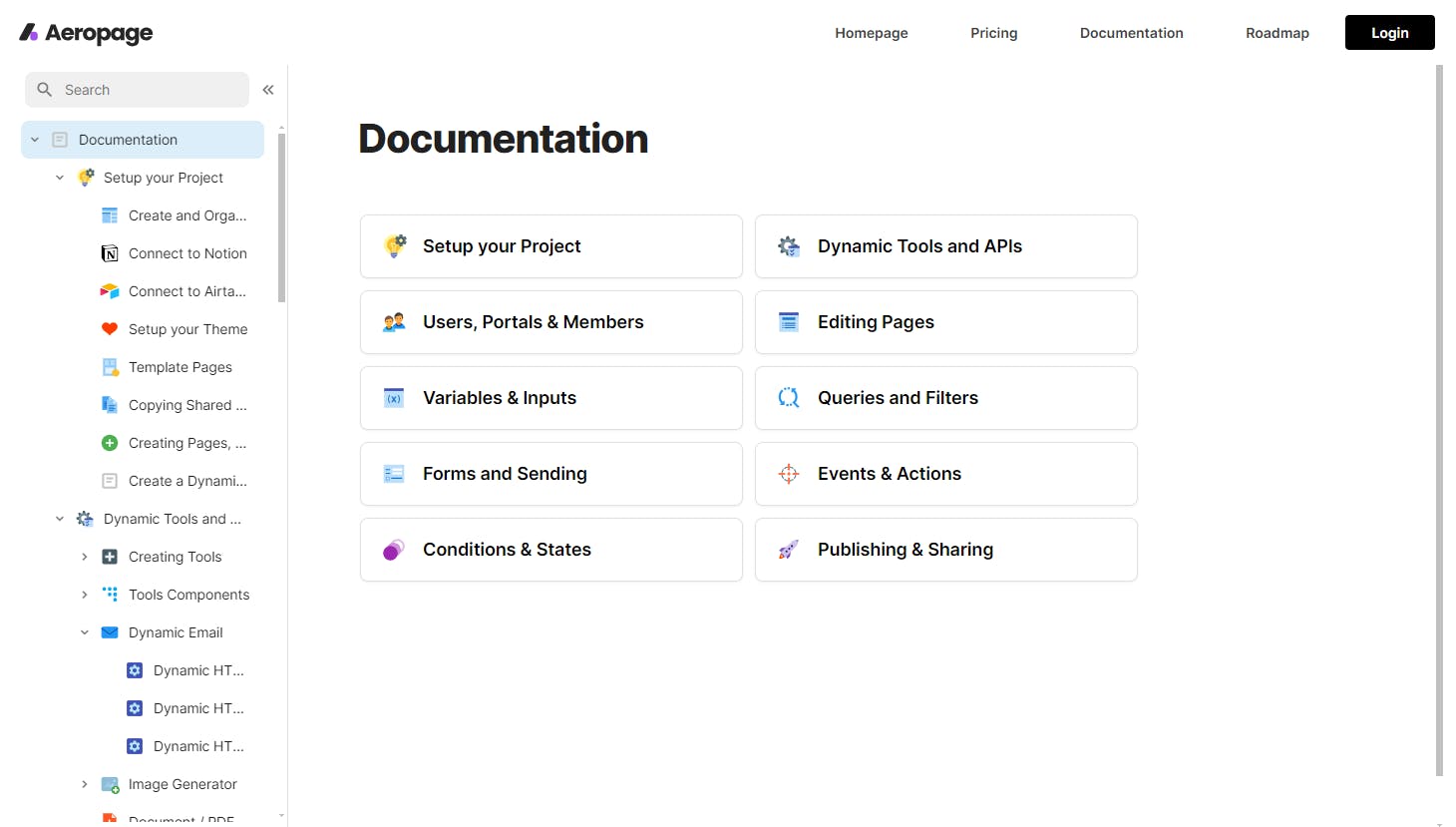Click the sidebar vertical scrollbar thumb
Viewport: 1456px width, 827px height.
click(281, 217)
